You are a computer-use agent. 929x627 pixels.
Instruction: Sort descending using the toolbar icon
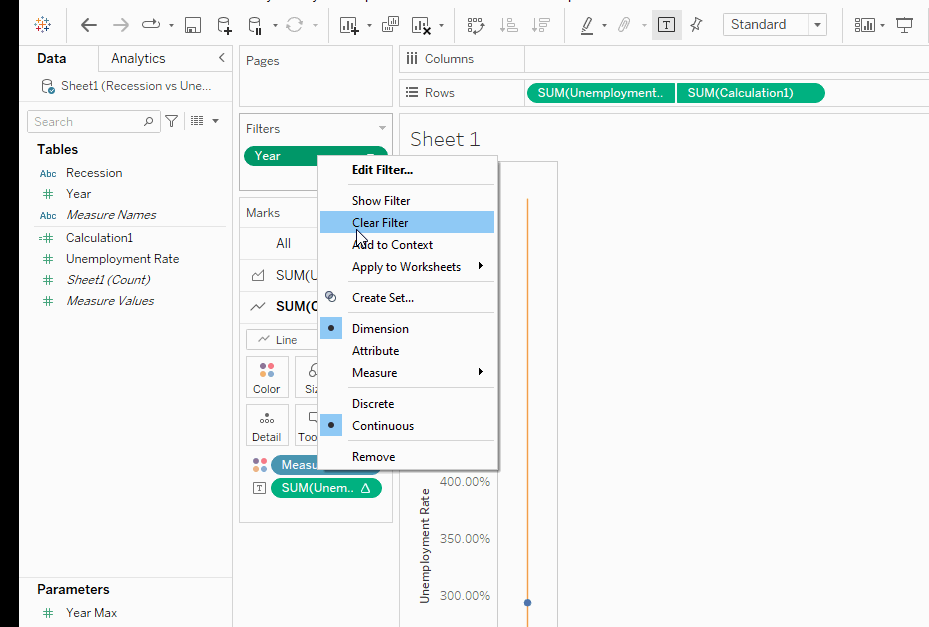pos(541,24)
